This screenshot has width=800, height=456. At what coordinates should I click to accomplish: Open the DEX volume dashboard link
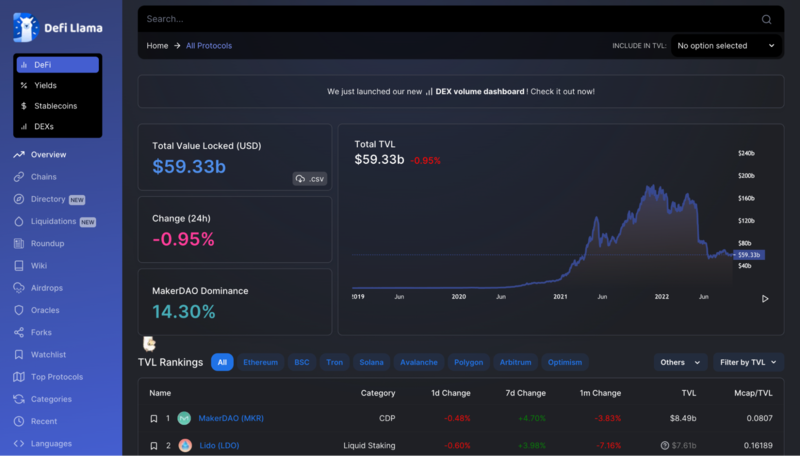coord(480,91)
